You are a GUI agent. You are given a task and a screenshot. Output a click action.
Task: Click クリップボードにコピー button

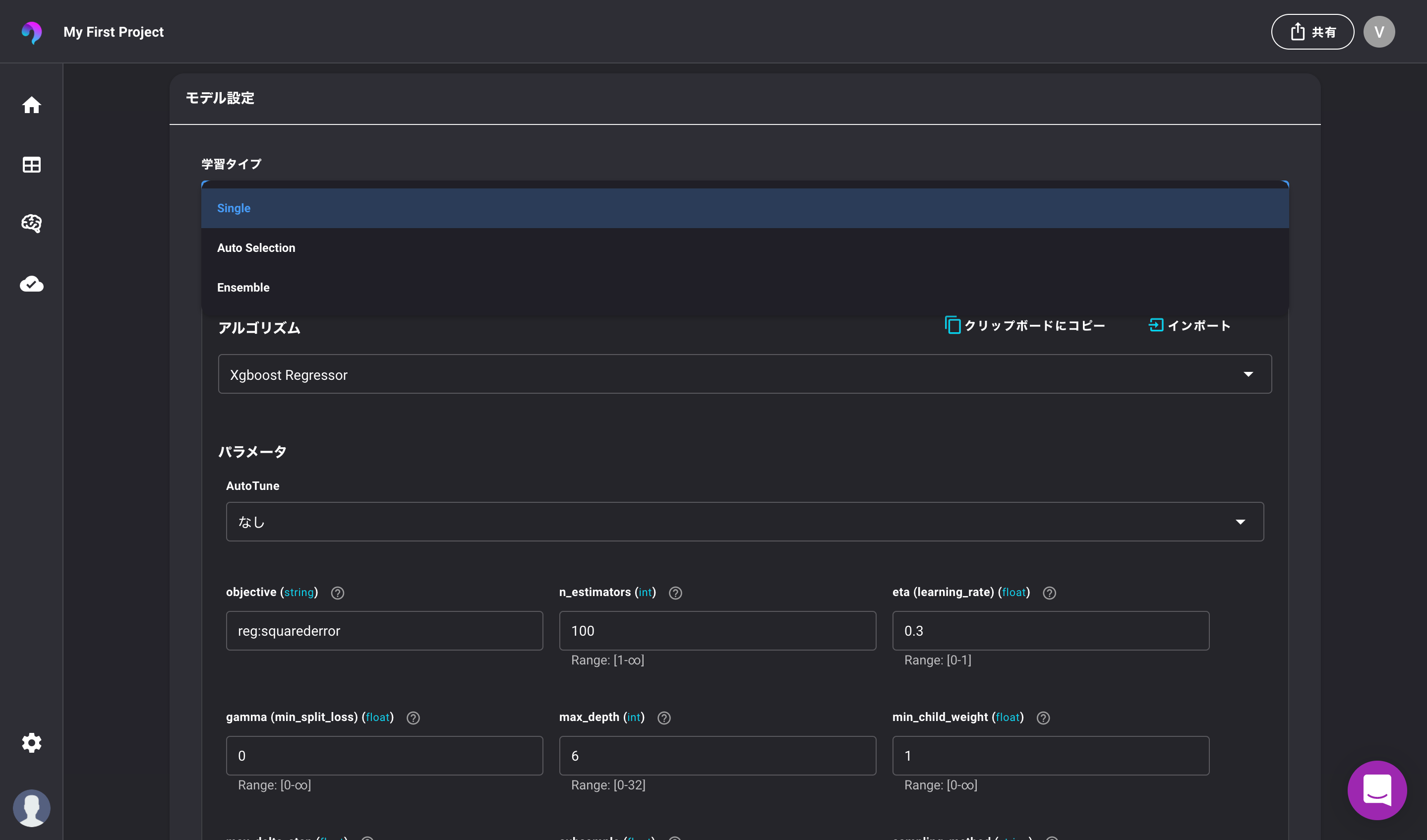[1025, 326]
